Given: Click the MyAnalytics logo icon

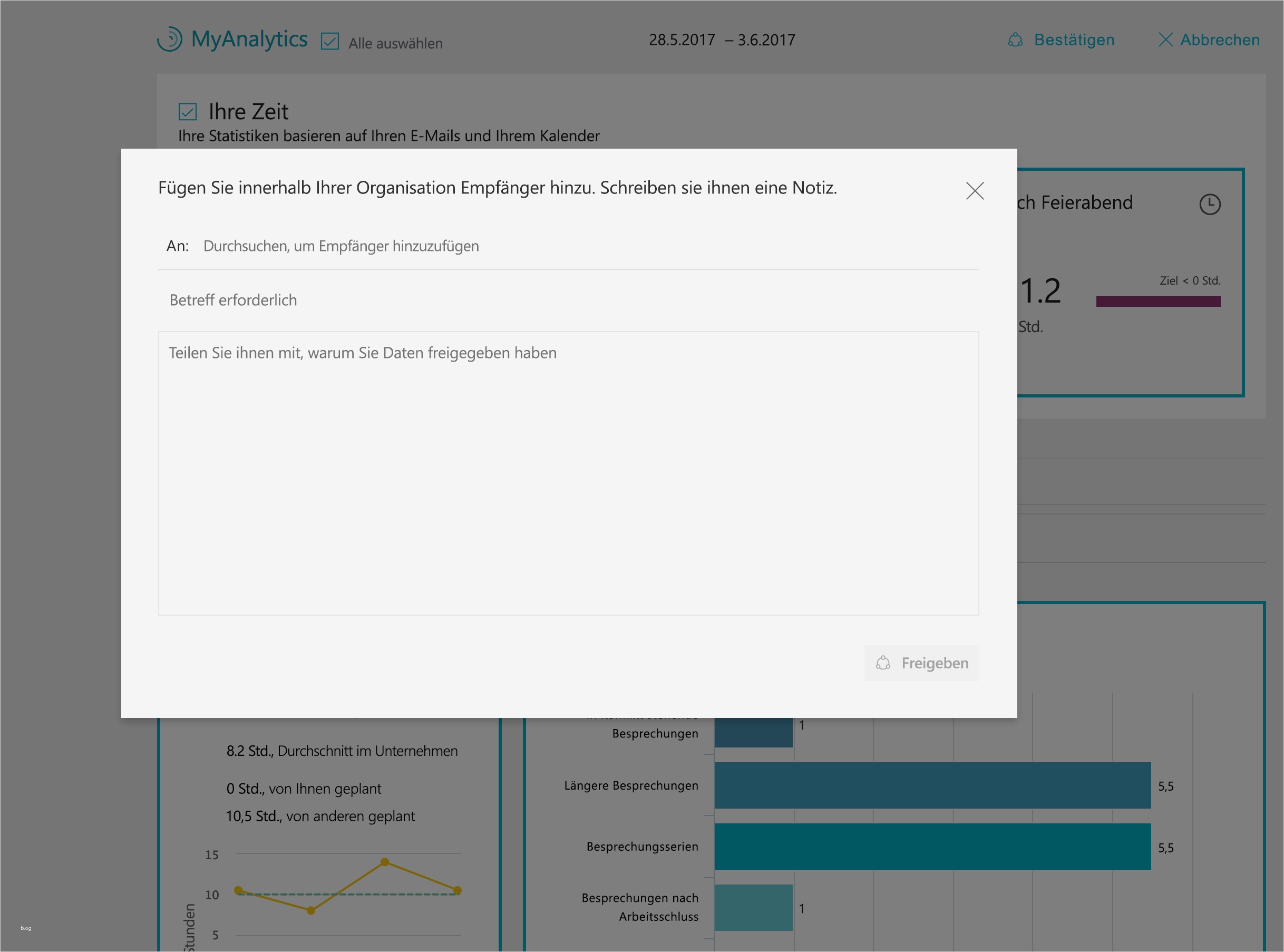Looking at the screenshot, I should click(x=170, y=39).
